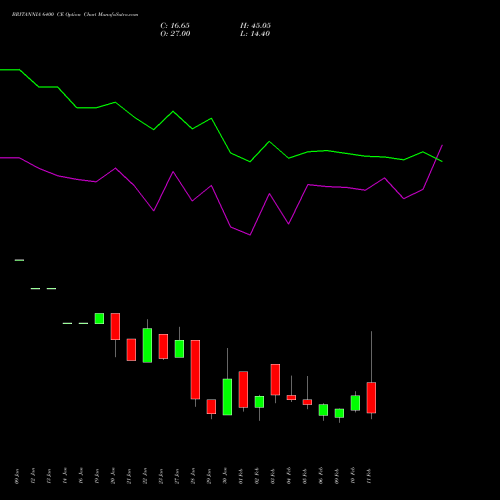Click the 02 Feb green candle

[x=259, y=402]
